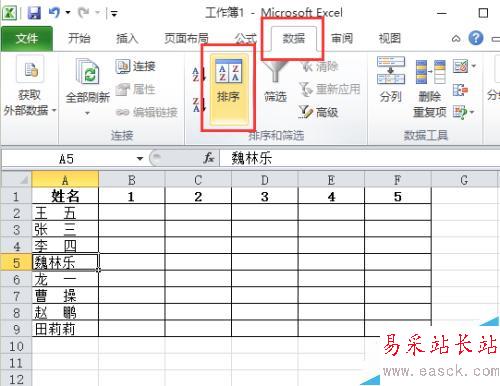Select column C header
Viewport: 500px width, 386px height.
198,180
